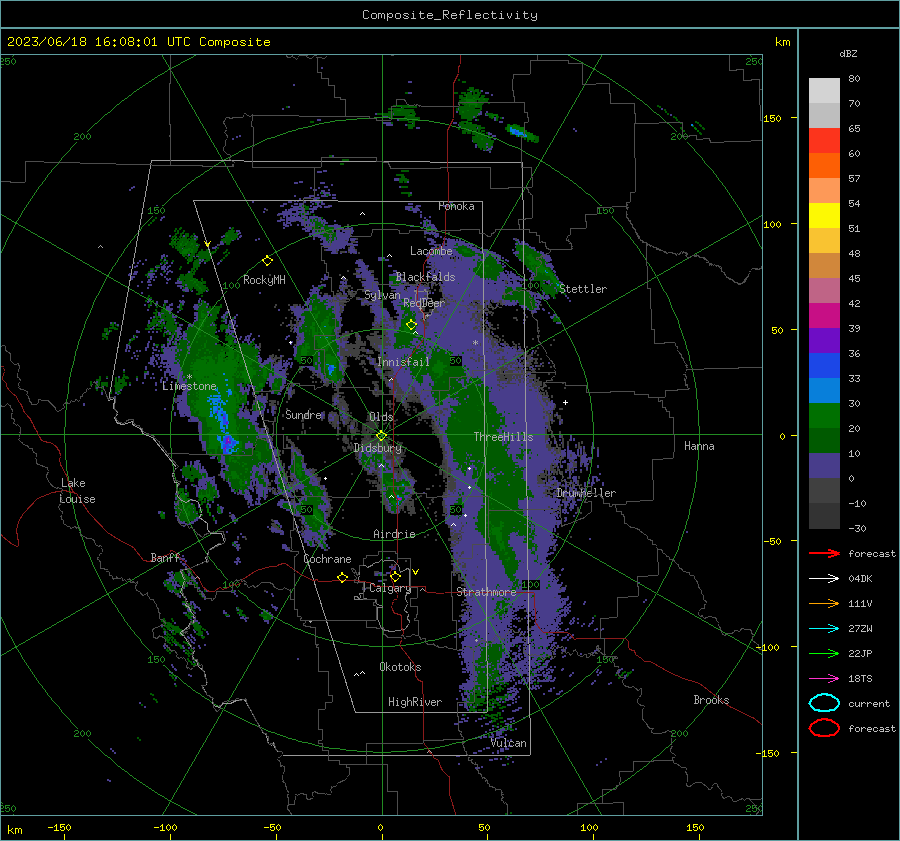Select the orange 111V arrow legend entry
The width and height of the screenshot is (900, 841).
(824, 603)
